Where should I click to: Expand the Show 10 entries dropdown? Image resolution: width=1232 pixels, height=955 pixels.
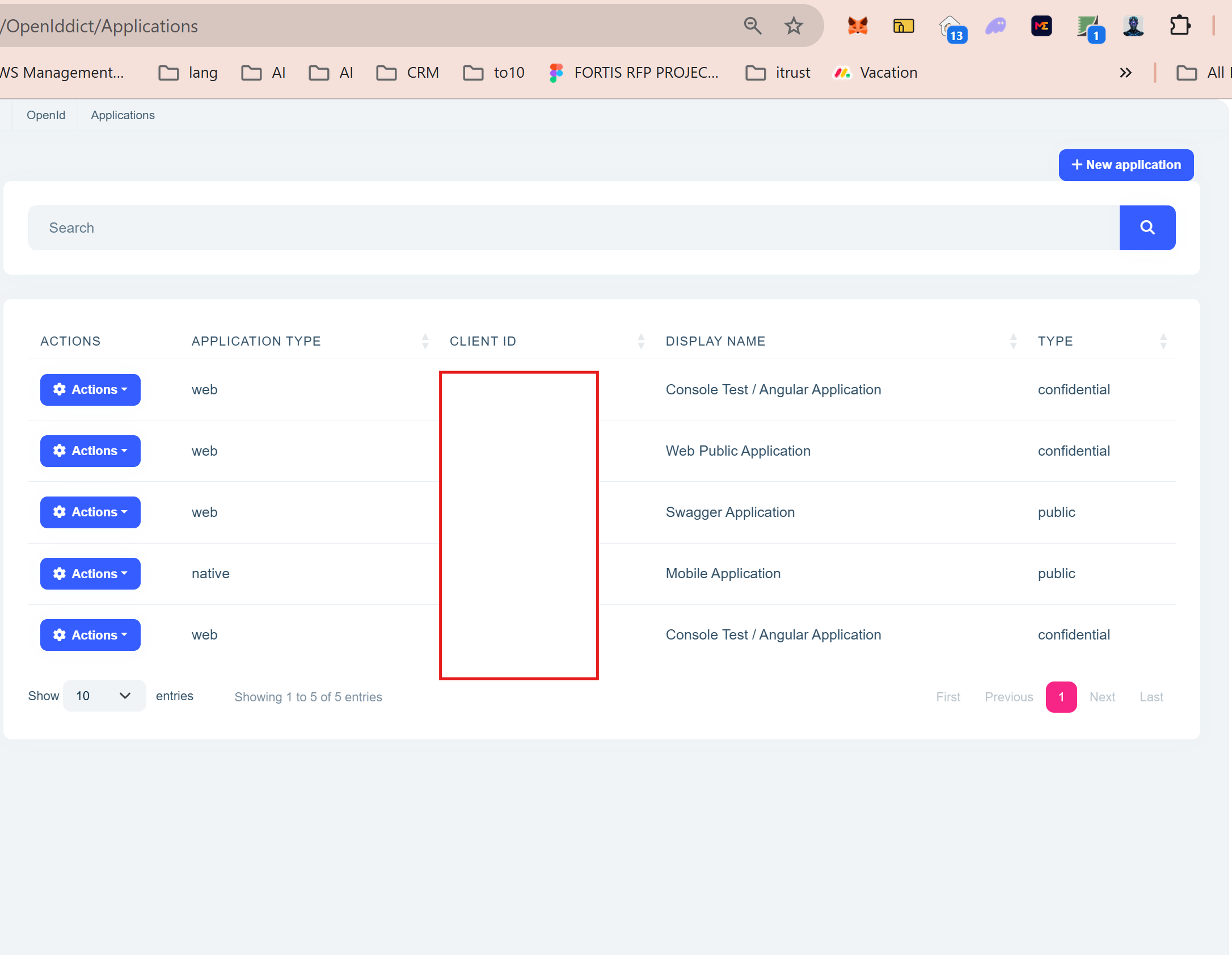104,696
